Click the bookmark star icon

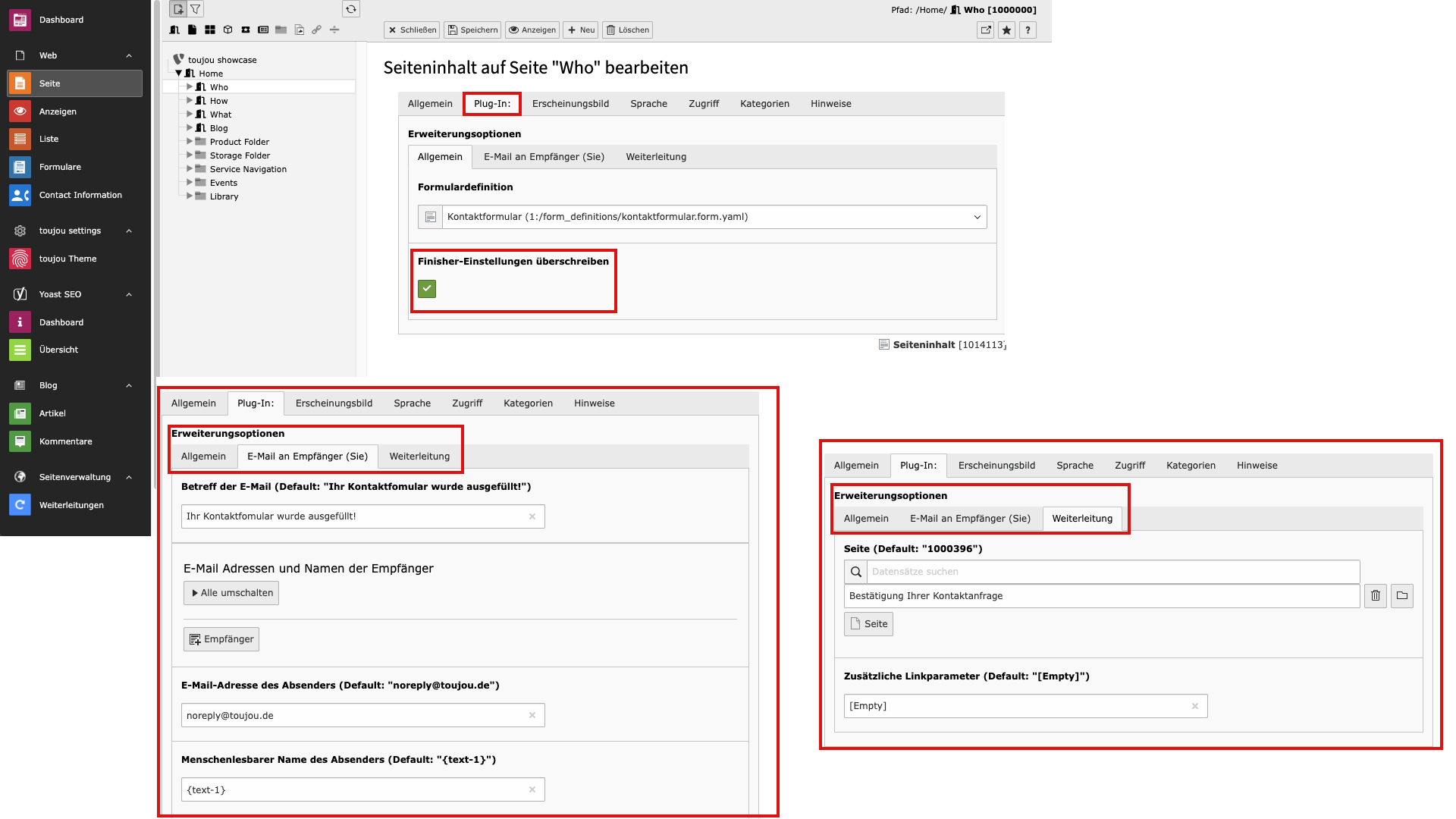tap(1006, 30)
